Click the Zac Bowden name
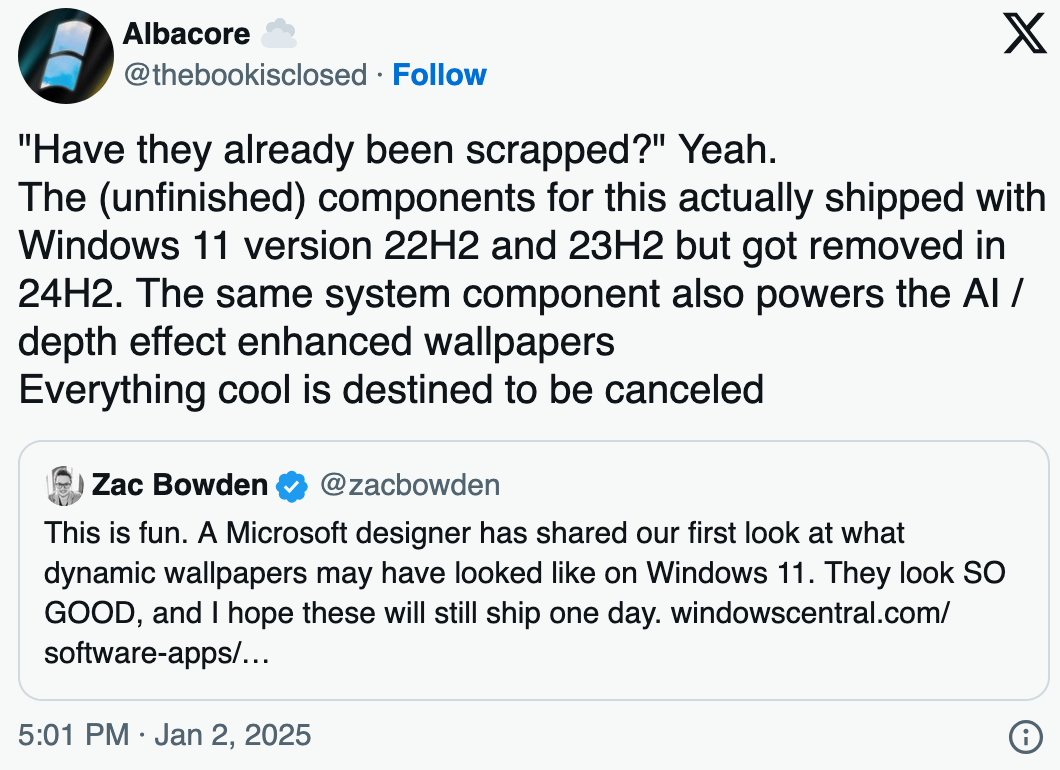The width and height of the screenshot is (1060, 770). 180,485
